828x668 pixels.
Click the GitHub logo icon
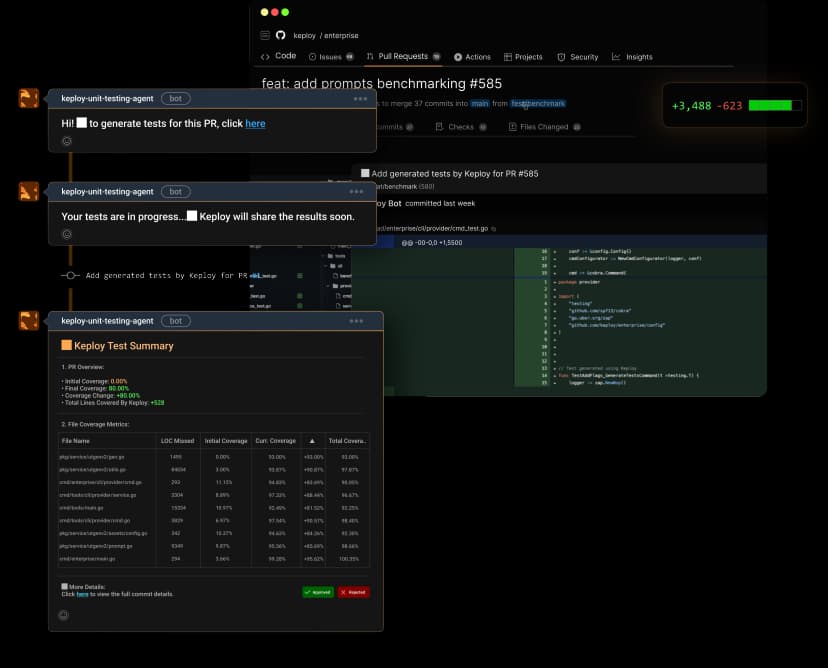click(x=280, y=35)
